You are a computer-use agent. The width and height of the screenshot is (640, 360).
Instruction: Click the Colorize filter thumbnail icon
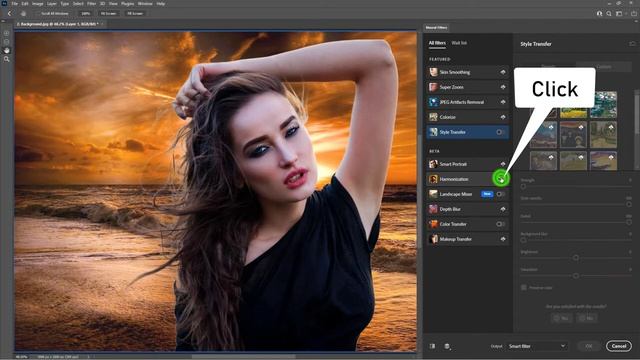[x=433, y=117]
